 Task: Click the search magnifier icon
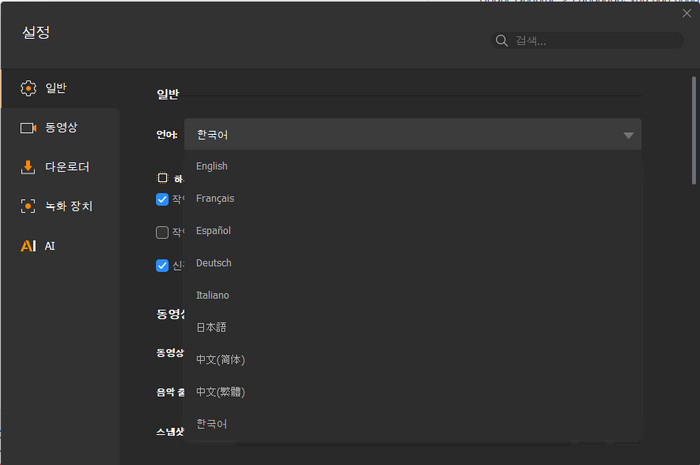point(502,41)
